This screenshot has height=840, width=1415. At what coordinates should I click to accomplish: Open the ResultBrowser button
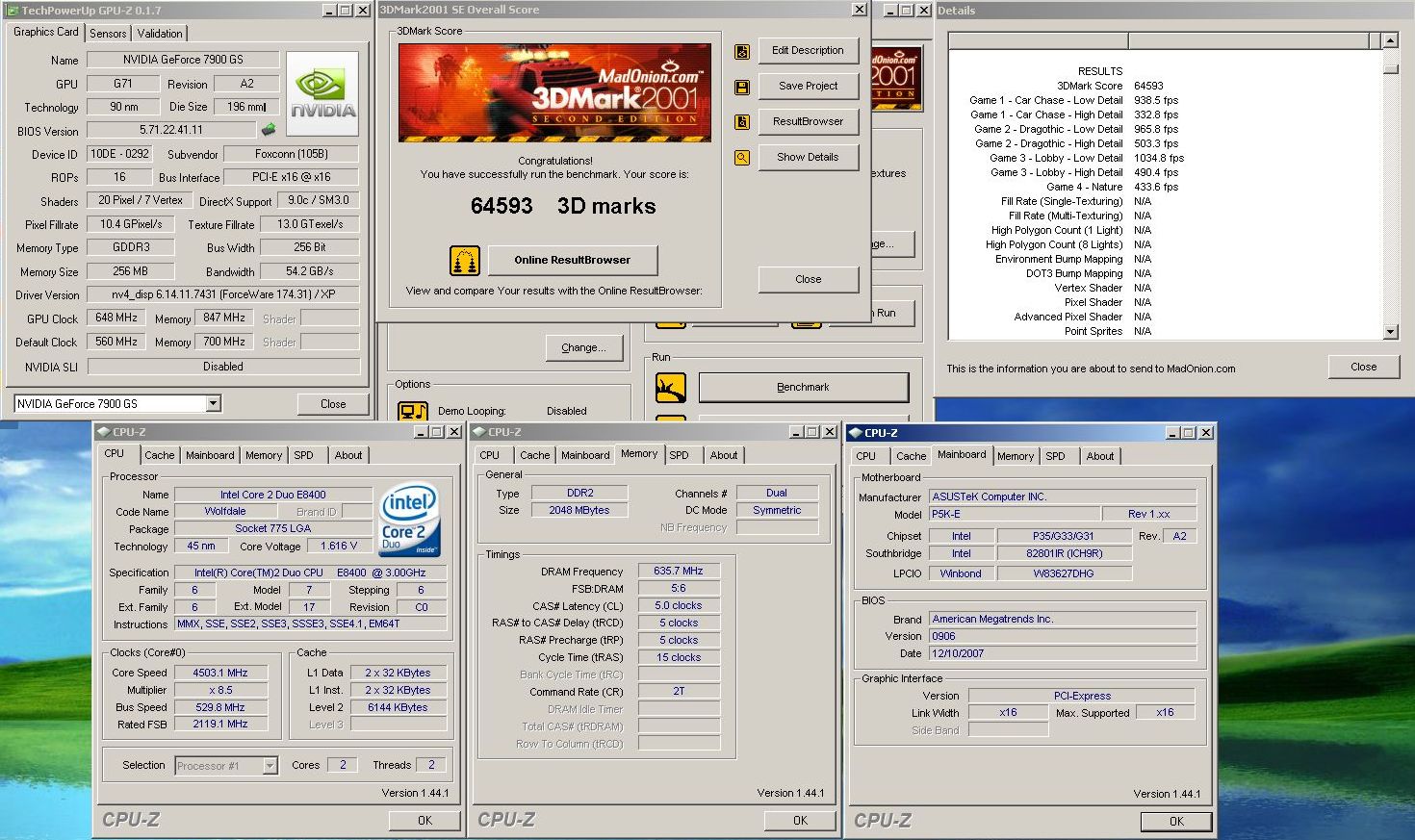(x=808, y=122)
